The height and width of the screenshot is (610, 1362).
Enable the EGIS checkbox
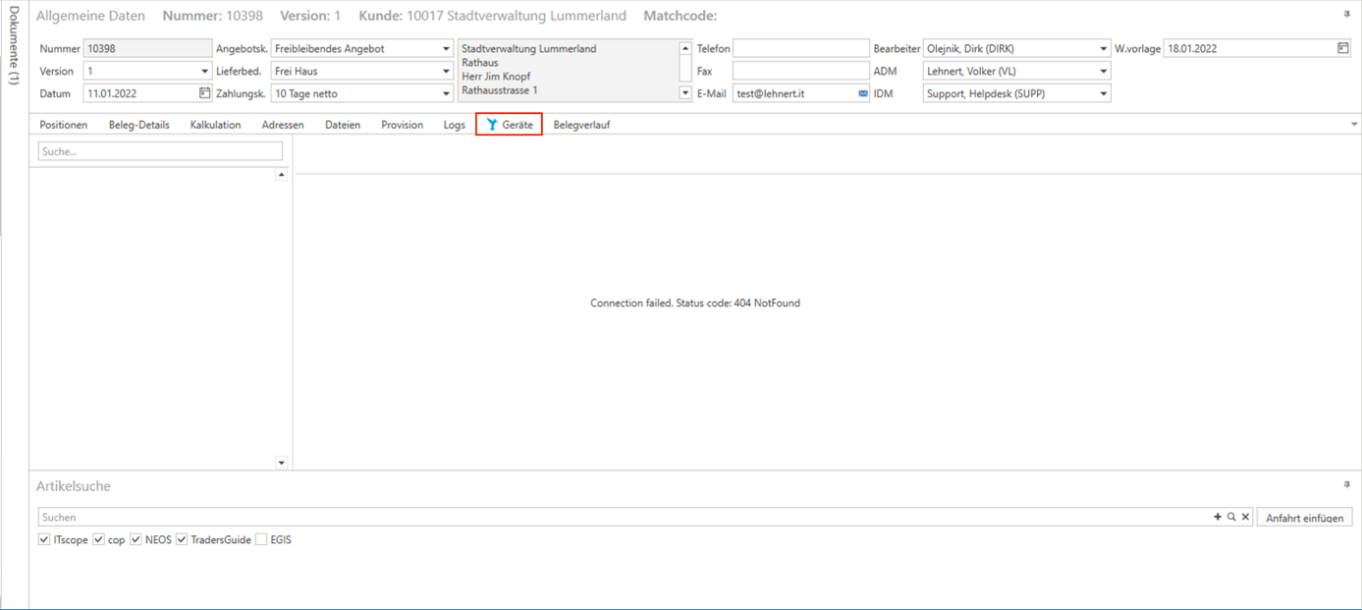click(x=261, y=539)
